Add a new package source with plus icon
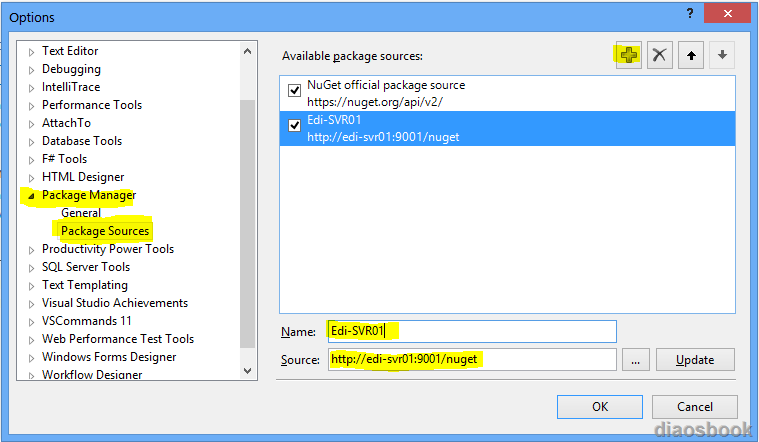The width and height of the screenshot is (759, 442). click(x=628, y=55)
